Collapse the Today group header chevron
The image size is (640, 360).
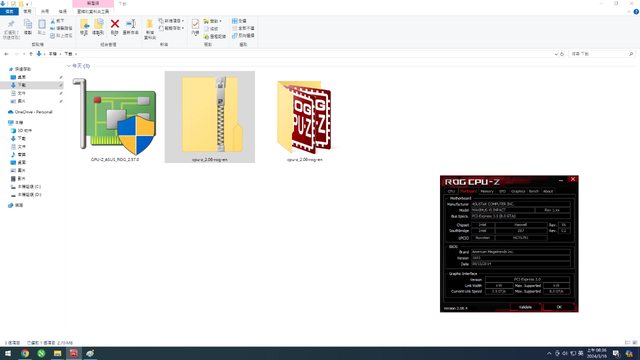[69, 66]
